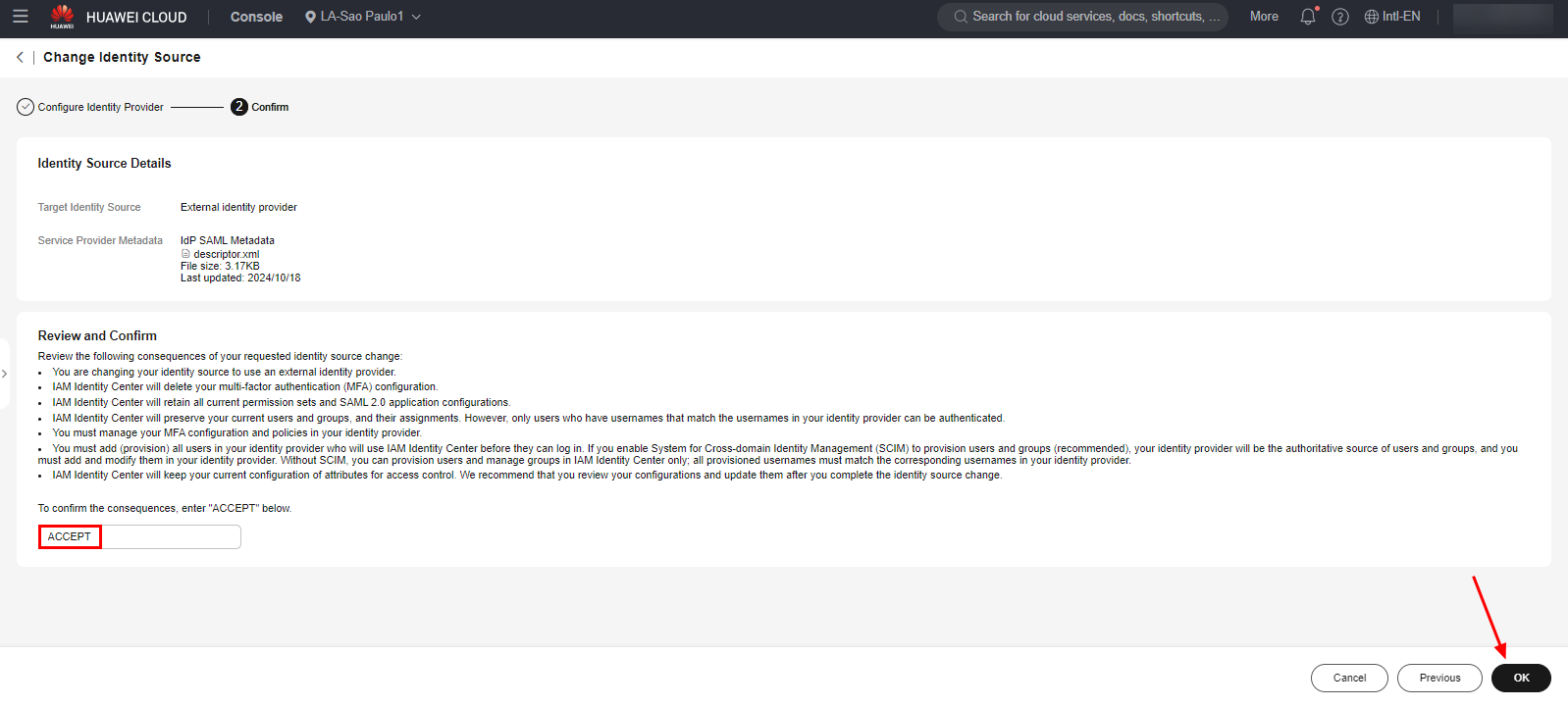1568x707 pixels.
Task: Go back using the arrow beside Change Identity Source
Action: click(x=20, y=57)
